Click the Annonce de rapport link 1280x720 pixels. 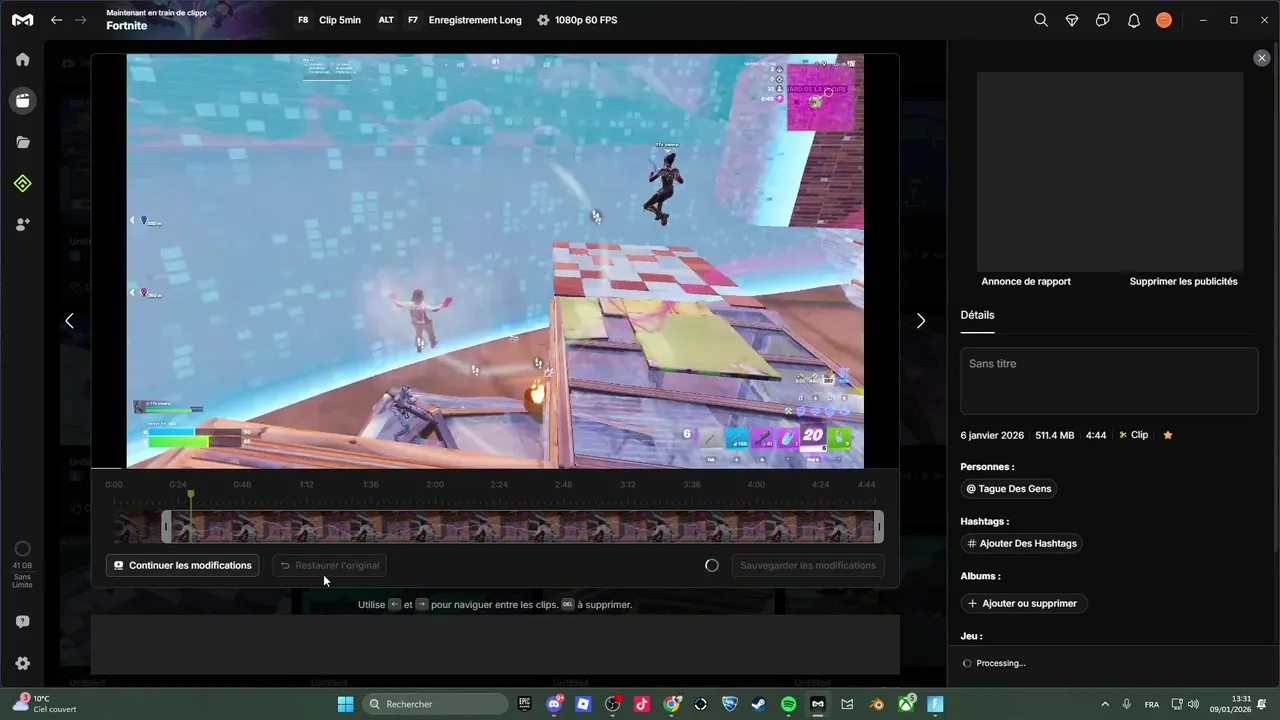pos(1026,282)
